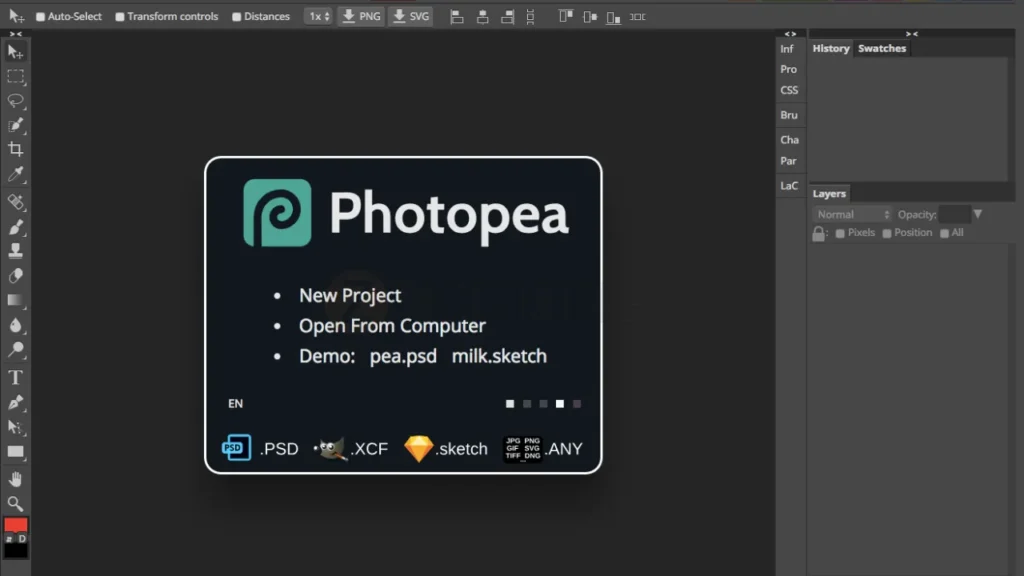The height and width of the screenshot is (576, 1024).
Task: Select the Type tool
Action: pyautogui.click(x=15, y=377)
